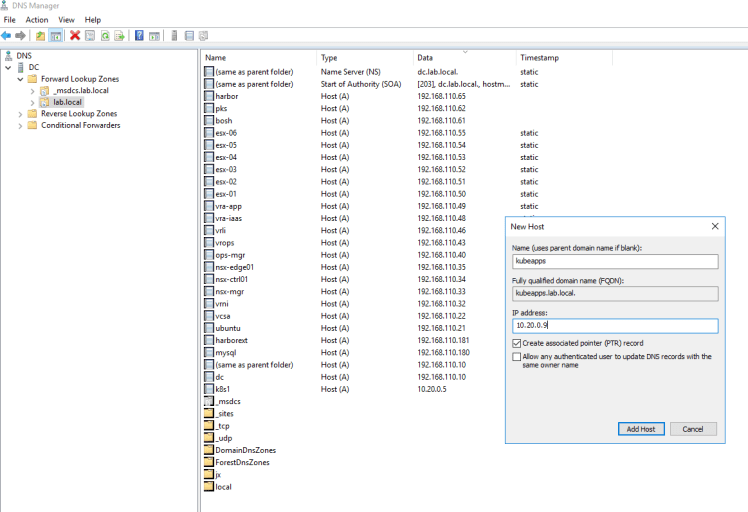Open Help via blue question mark icon
Image resolution: width=748 pixels, height=512 pixels.
point(139,36)
